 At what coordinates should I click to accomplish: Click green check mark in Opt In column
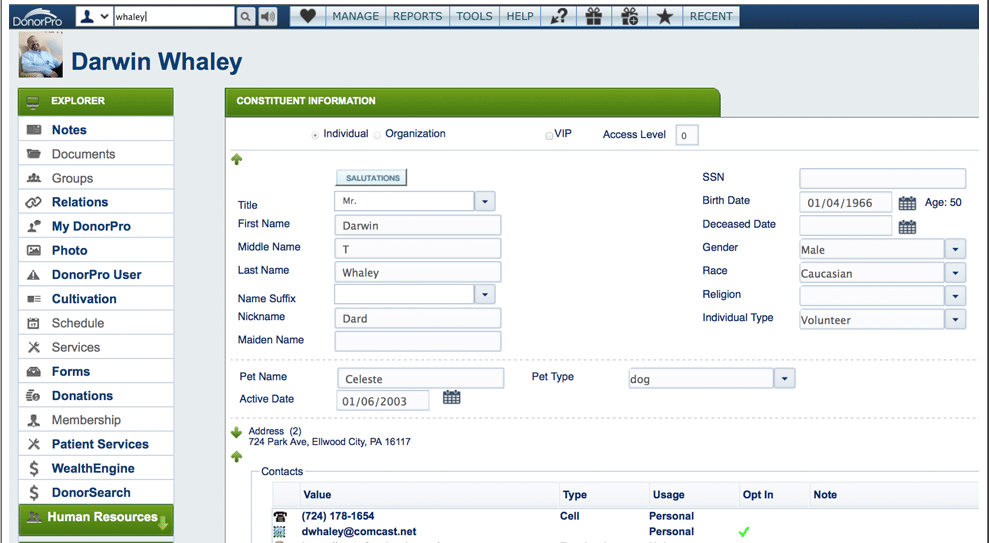click(x=744, y=532)
